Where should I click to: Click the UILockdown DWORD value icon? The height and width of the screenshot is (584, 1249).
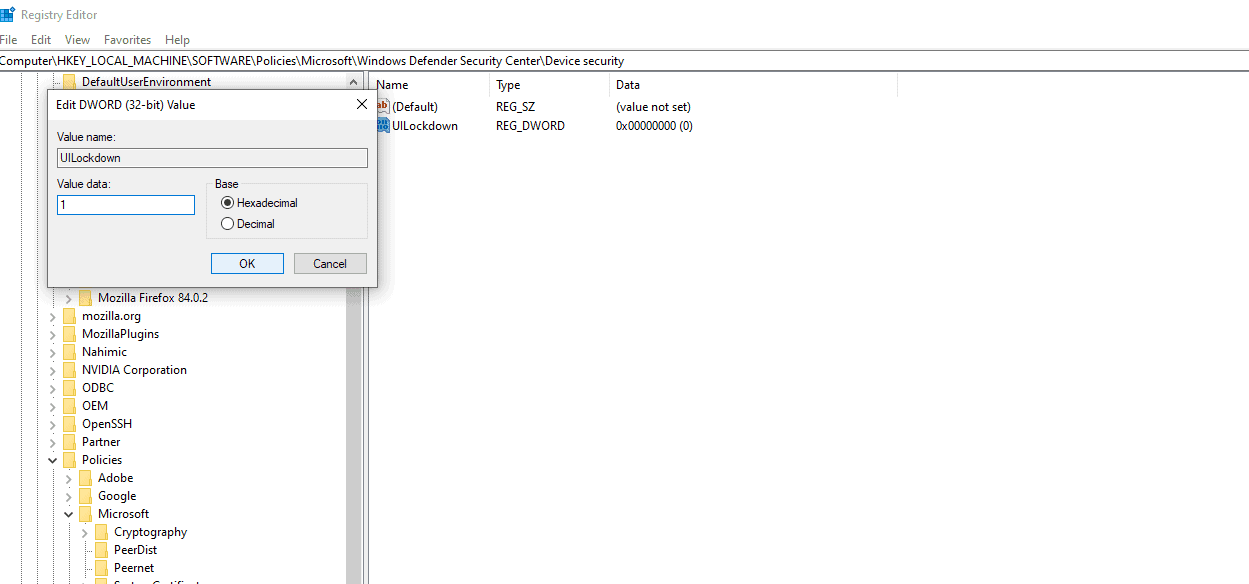tap(383, 125)
